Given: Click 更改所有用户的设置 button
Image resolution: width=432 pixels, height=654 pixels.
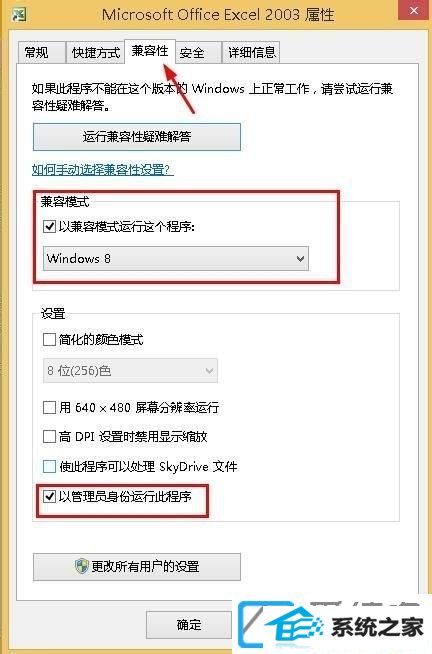Looking at the screenshot, I should coord(137,567).
